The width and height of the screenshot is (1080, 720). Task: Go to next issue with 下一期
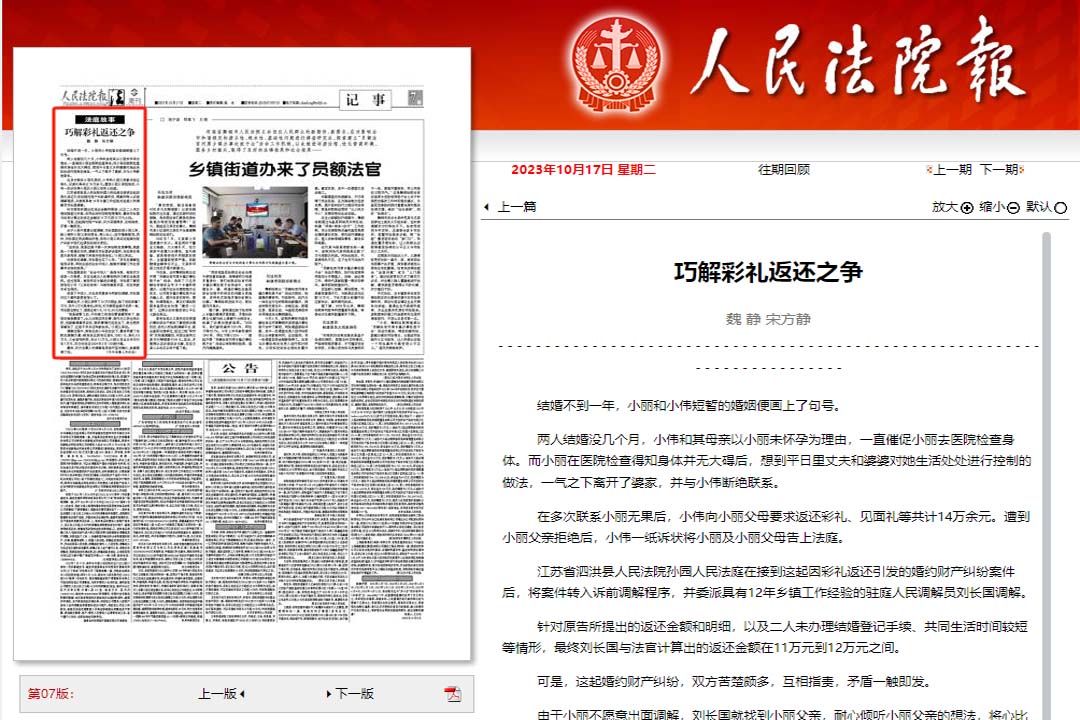click(x=999, y=169)
